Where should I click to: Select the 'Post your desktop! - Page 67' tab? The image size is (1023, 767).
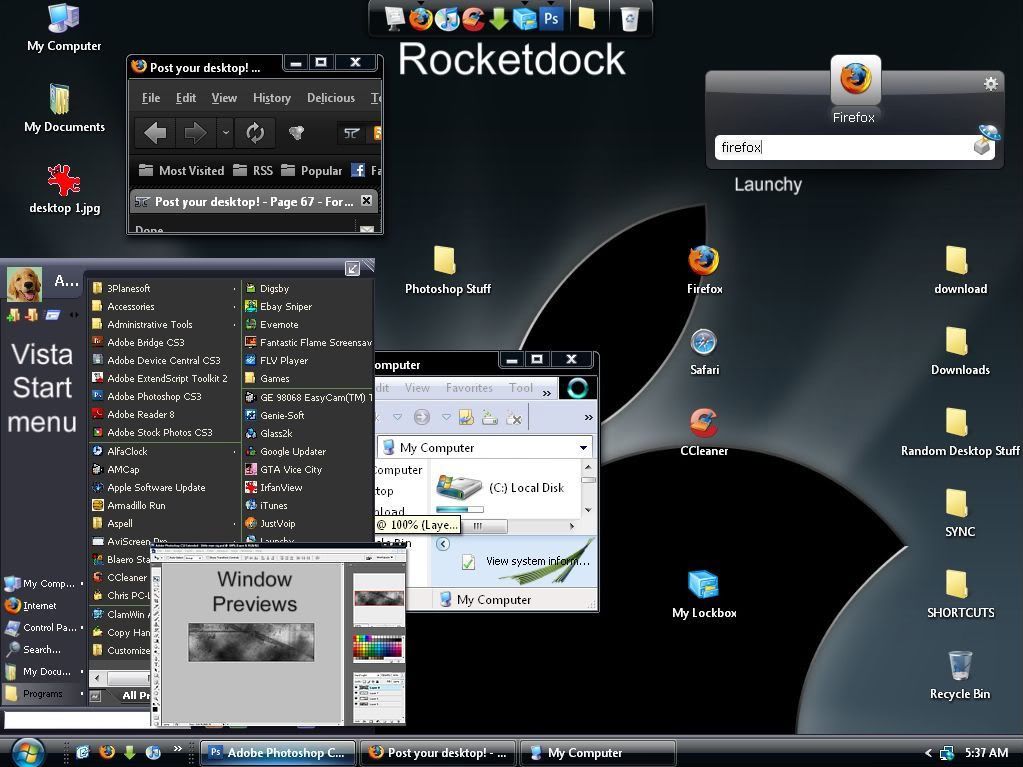point(253,202)
